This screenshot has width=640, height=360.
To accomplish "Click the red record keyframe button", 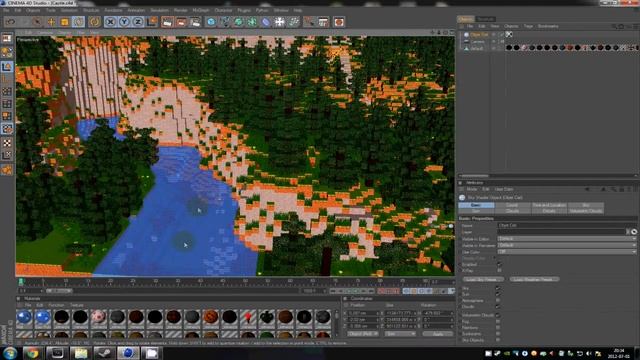I will coord(381,291).
